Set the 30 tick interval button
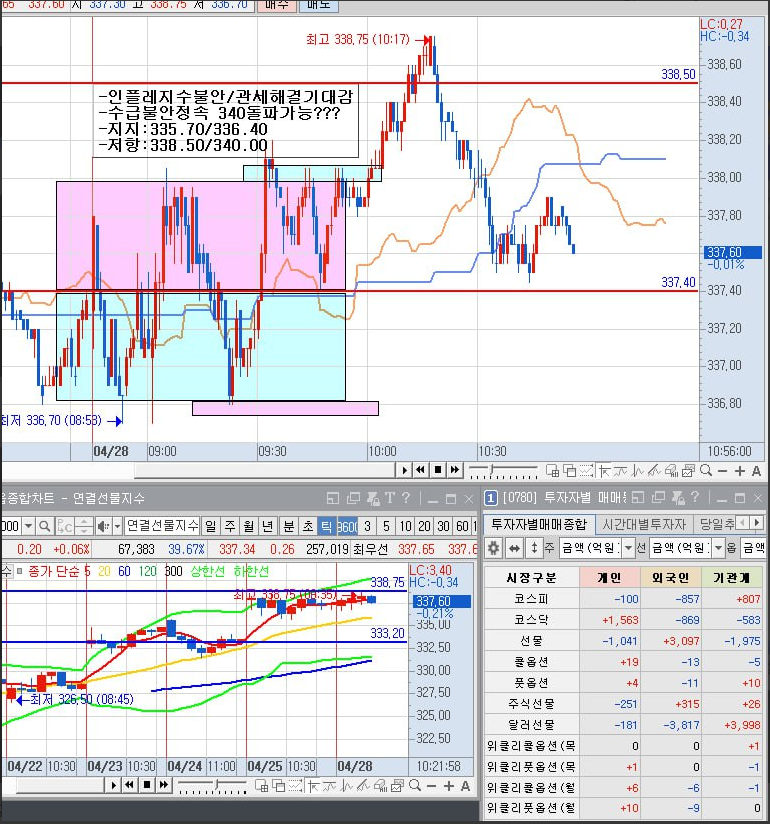Viewport: 770px width, 824px height. [x=443, y=526]
